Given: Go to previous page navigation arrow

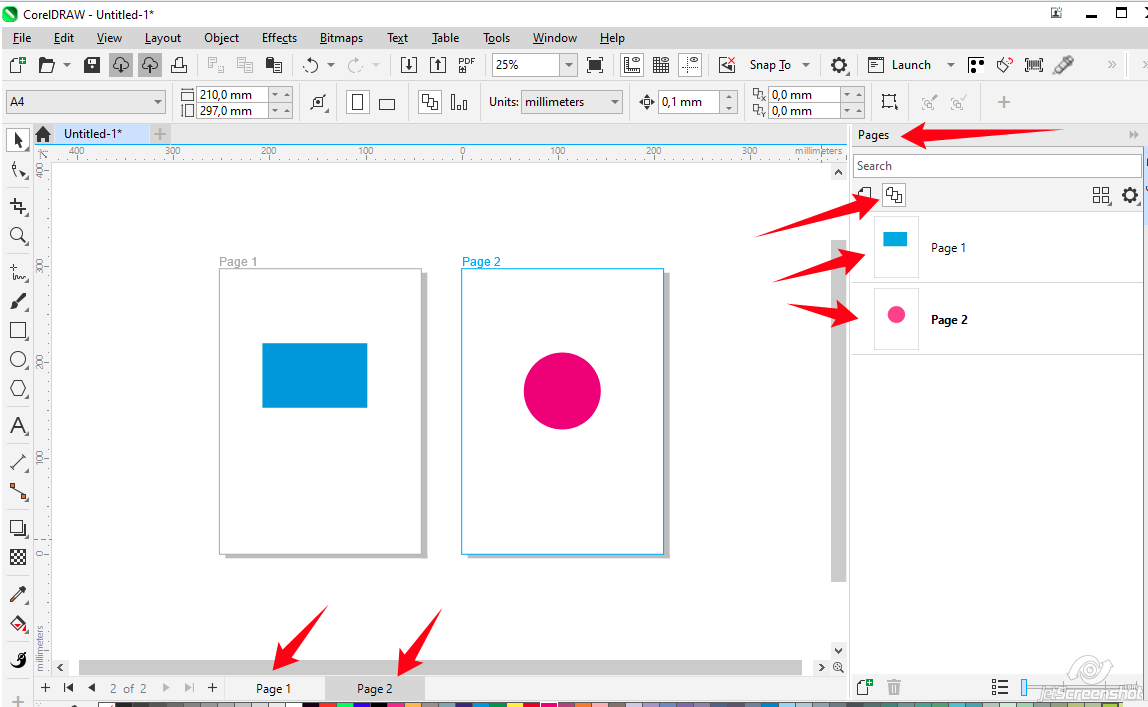Looking at the screenshot, I should [x=92, y=688].
